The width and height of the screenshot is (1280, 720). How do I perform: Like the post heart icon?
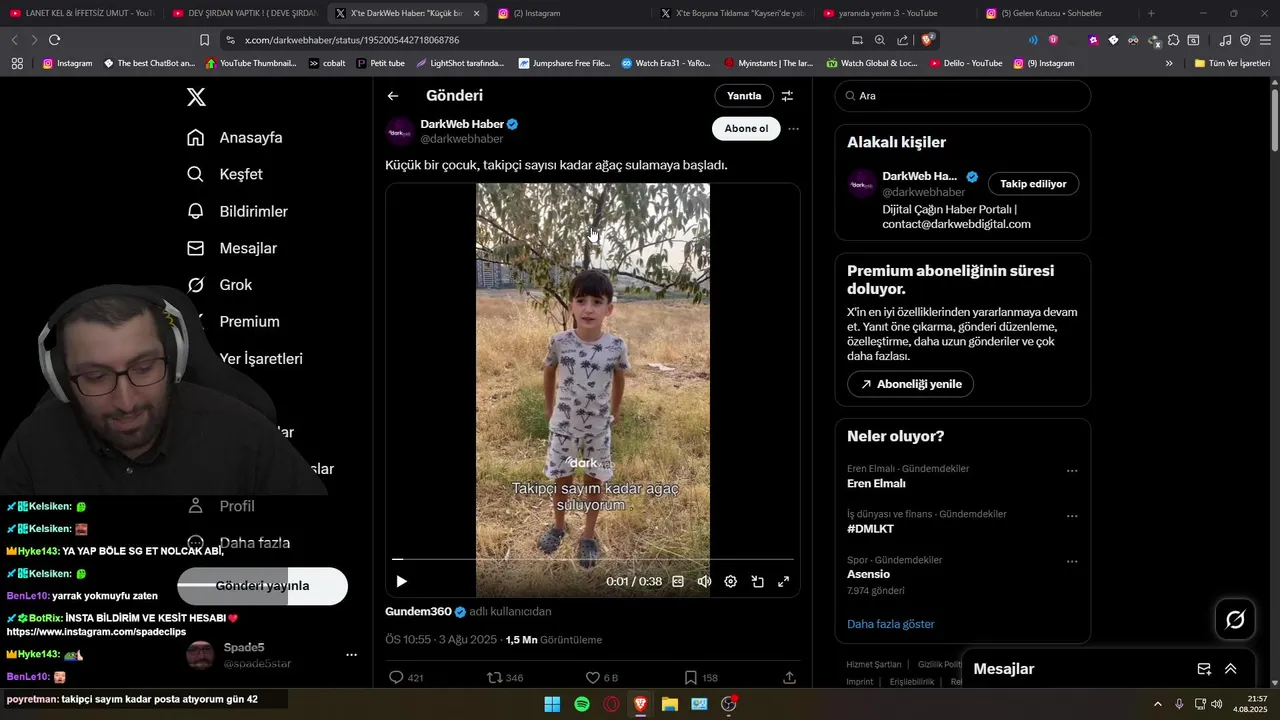click(x=592, y=677)
